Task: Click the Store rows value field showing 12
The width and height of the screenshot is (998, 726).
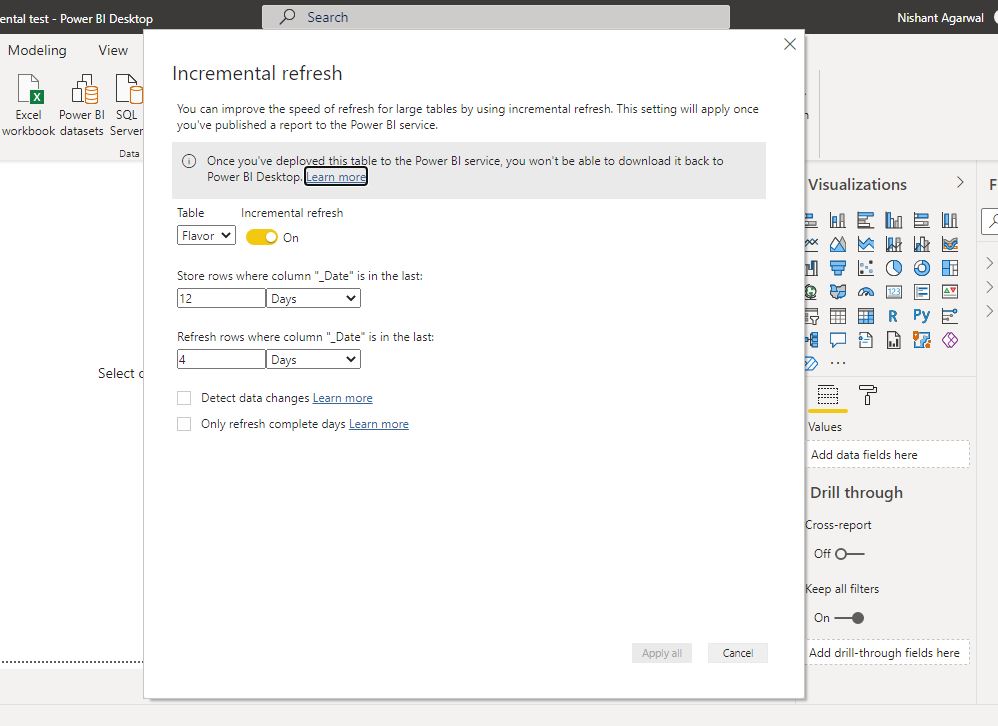Action: 221,298
